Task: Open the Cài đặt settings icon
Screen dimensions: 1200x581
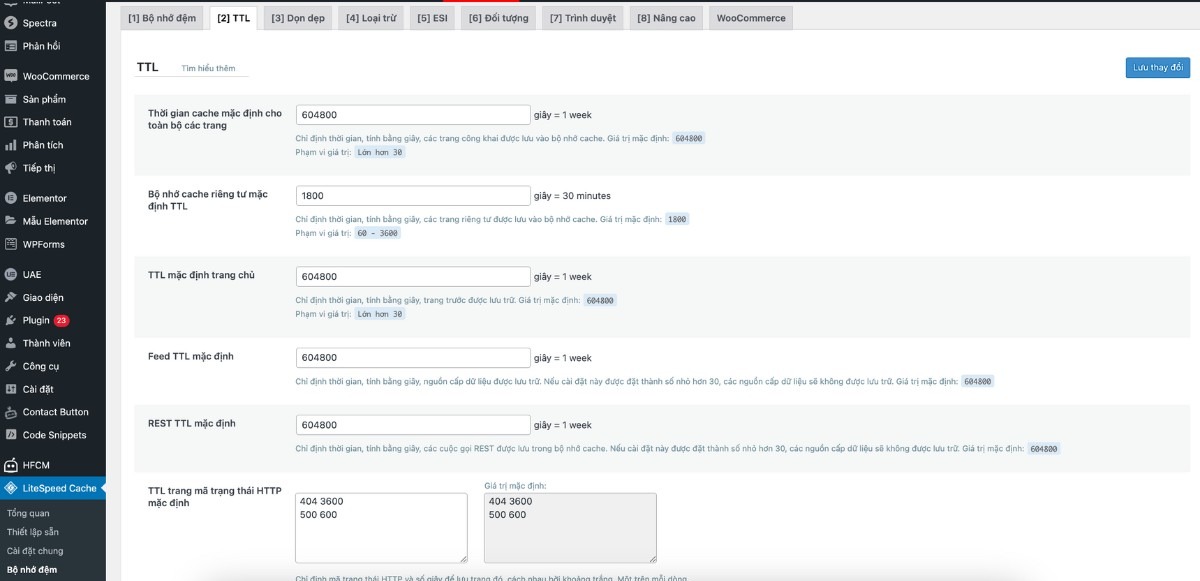Action: click(11, 389)
